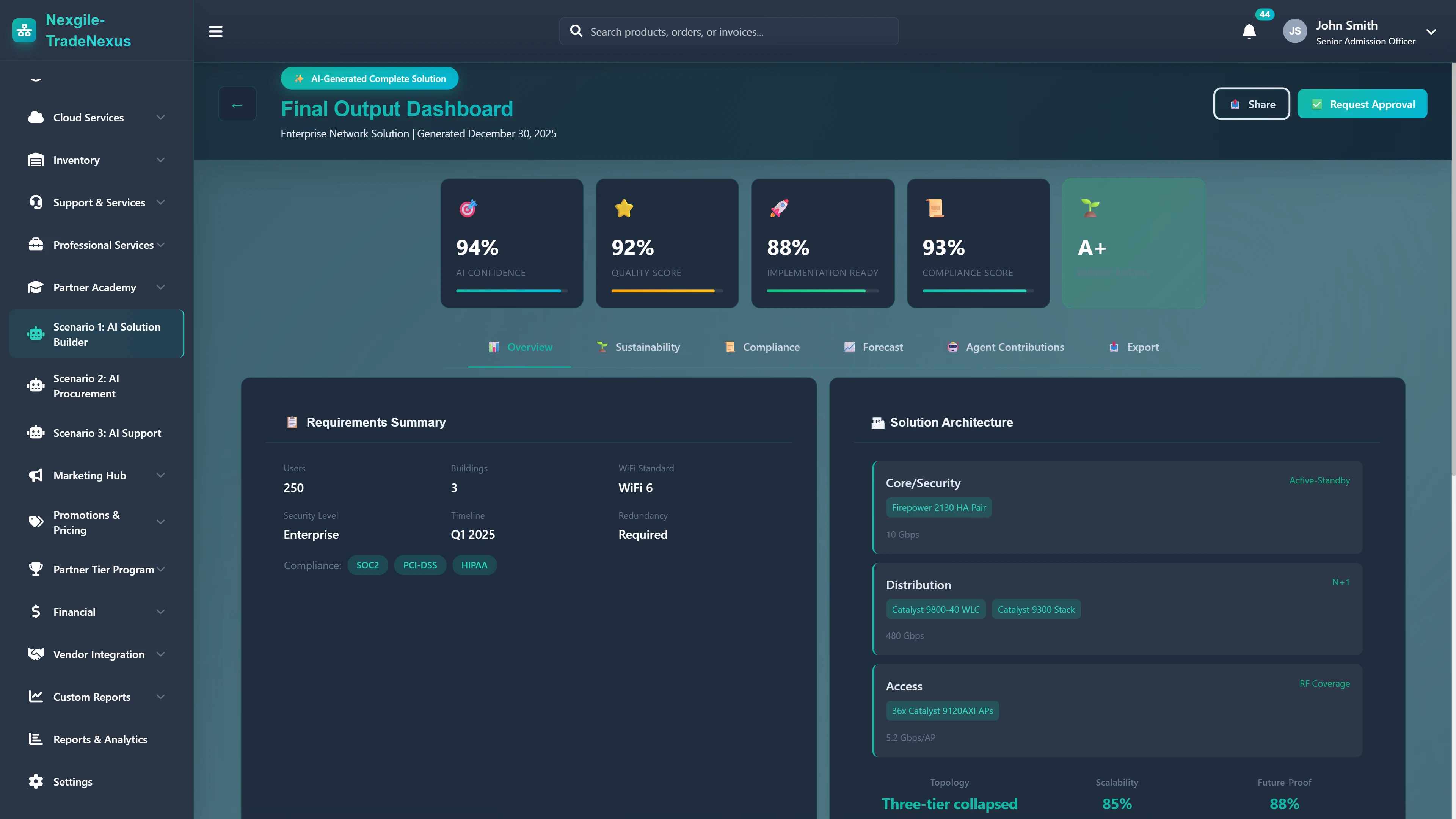Click the Request Approval button
The width and height of the screenshot is (1456, 819).
(x=1363, y=104)
